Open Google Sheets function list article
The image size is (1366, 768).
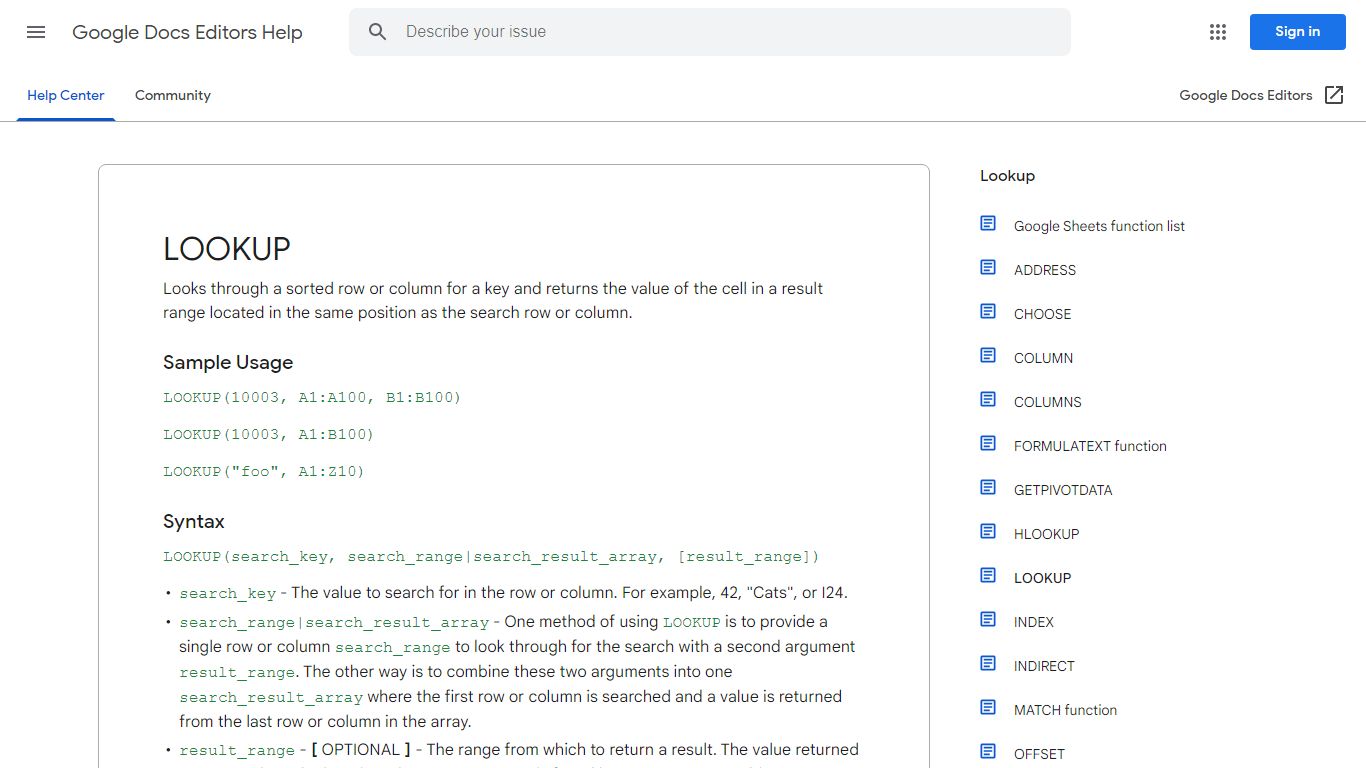tap(1099, 226)
